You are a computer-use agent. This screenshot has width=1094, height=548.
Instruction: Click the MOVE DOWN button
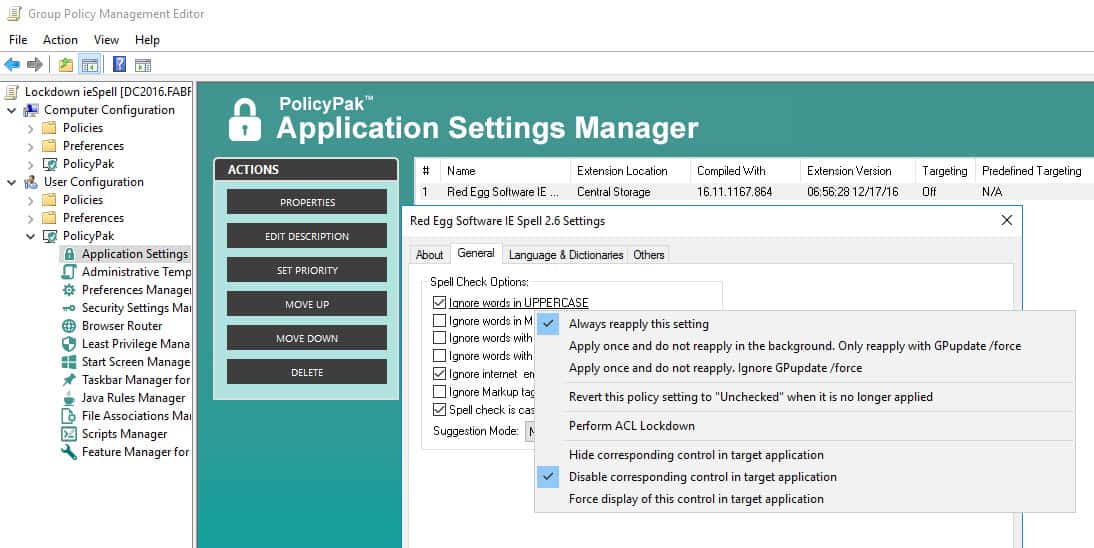coord(307,339)
